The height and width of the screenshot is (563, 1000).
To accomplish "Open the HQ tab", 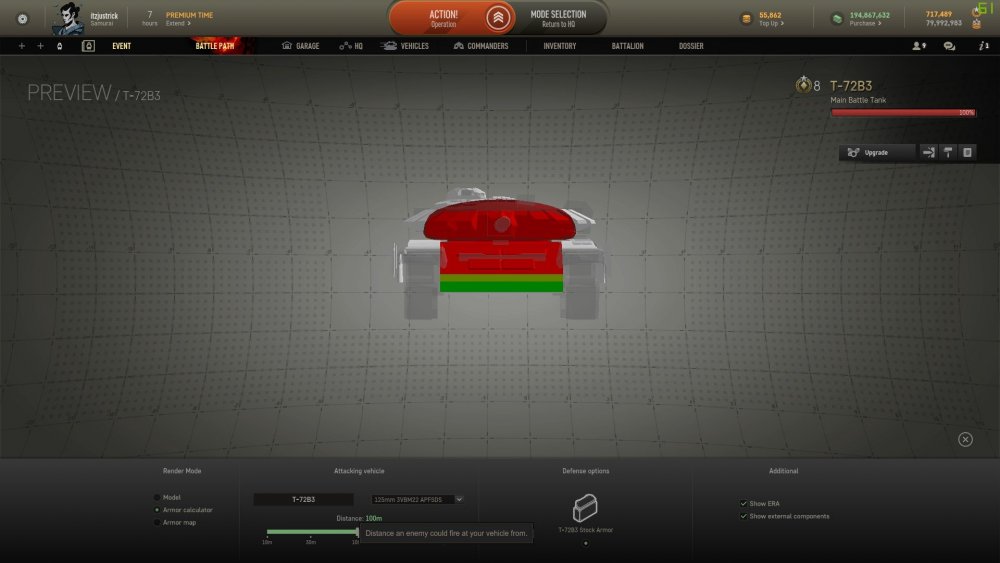I will [351, 46].
